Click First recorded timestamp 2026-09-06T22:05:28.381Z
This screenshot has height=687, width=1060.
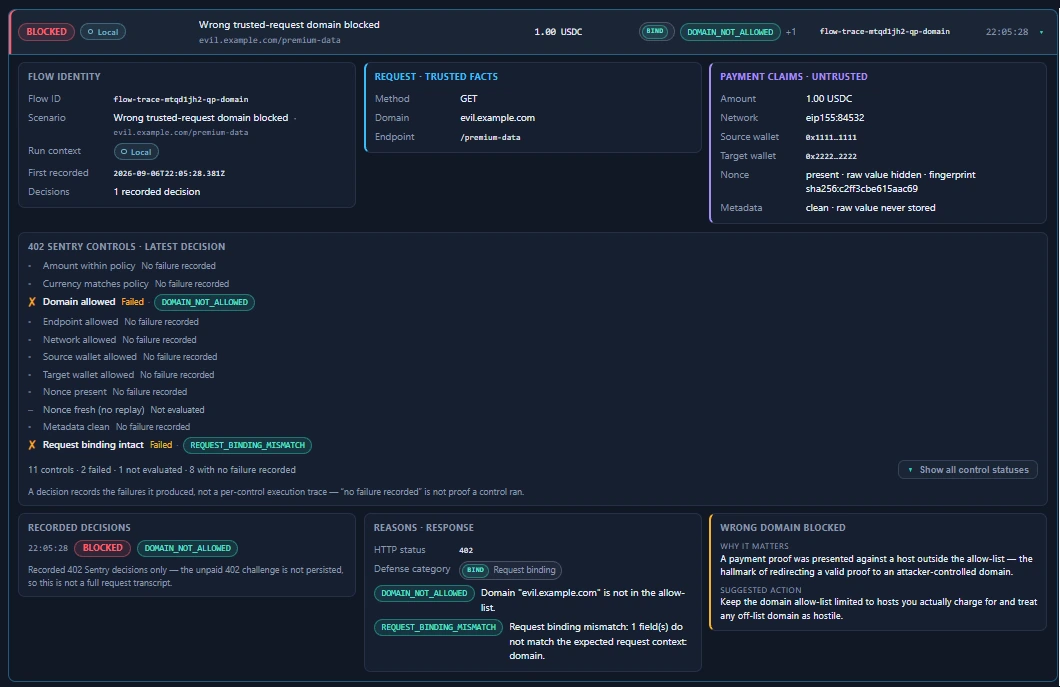pyautogui.click(x=169, y=174)
